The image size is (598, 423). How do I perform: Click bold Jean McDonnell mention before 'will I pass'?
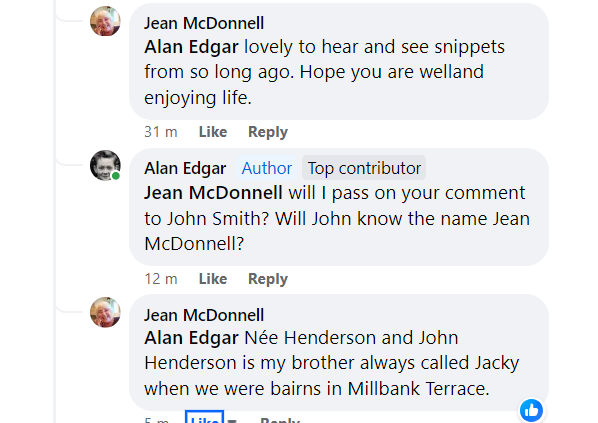coord(213,193)
